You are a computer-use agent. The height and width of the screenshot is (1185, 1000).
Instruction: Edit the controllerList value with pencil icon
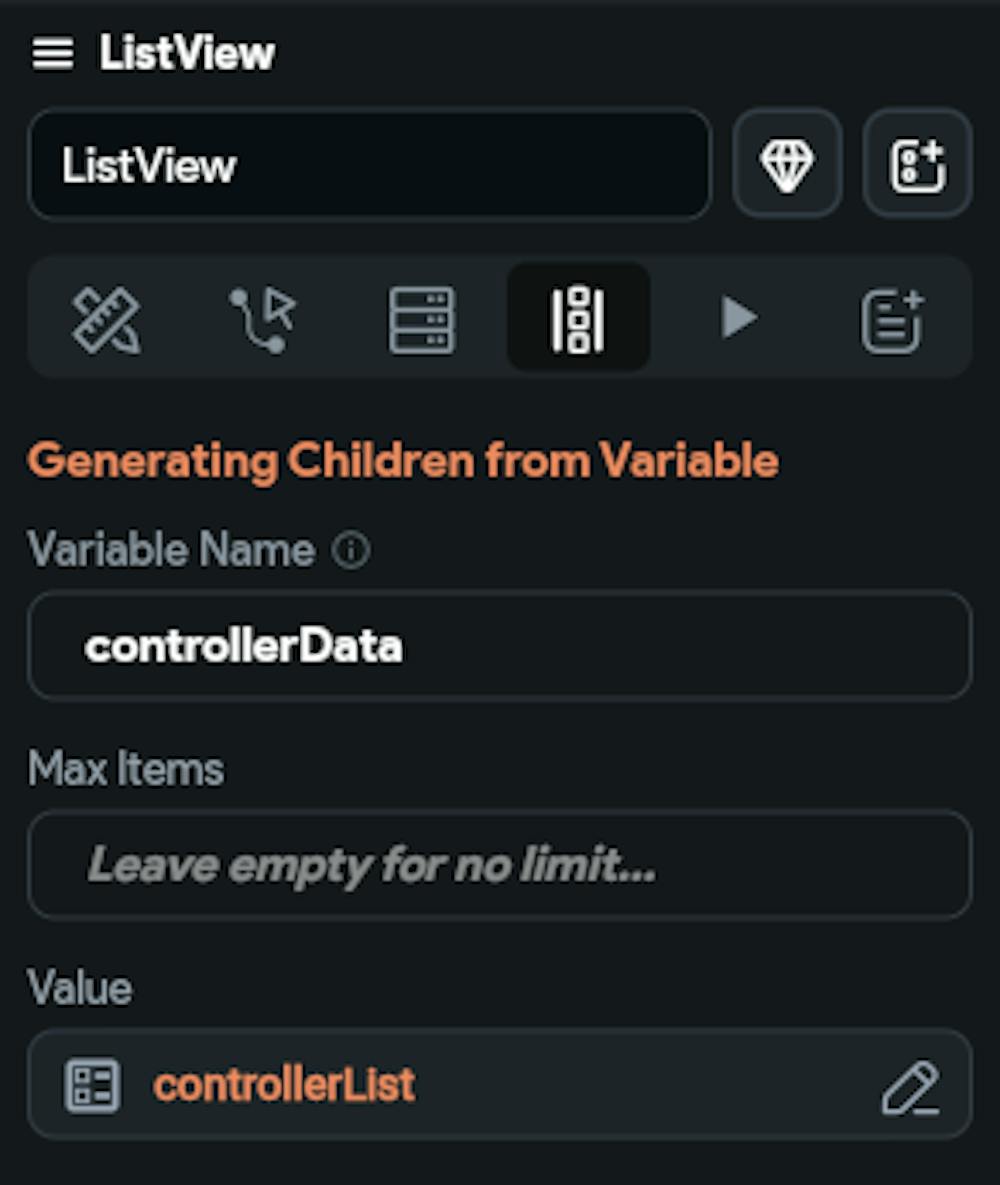910,1087
